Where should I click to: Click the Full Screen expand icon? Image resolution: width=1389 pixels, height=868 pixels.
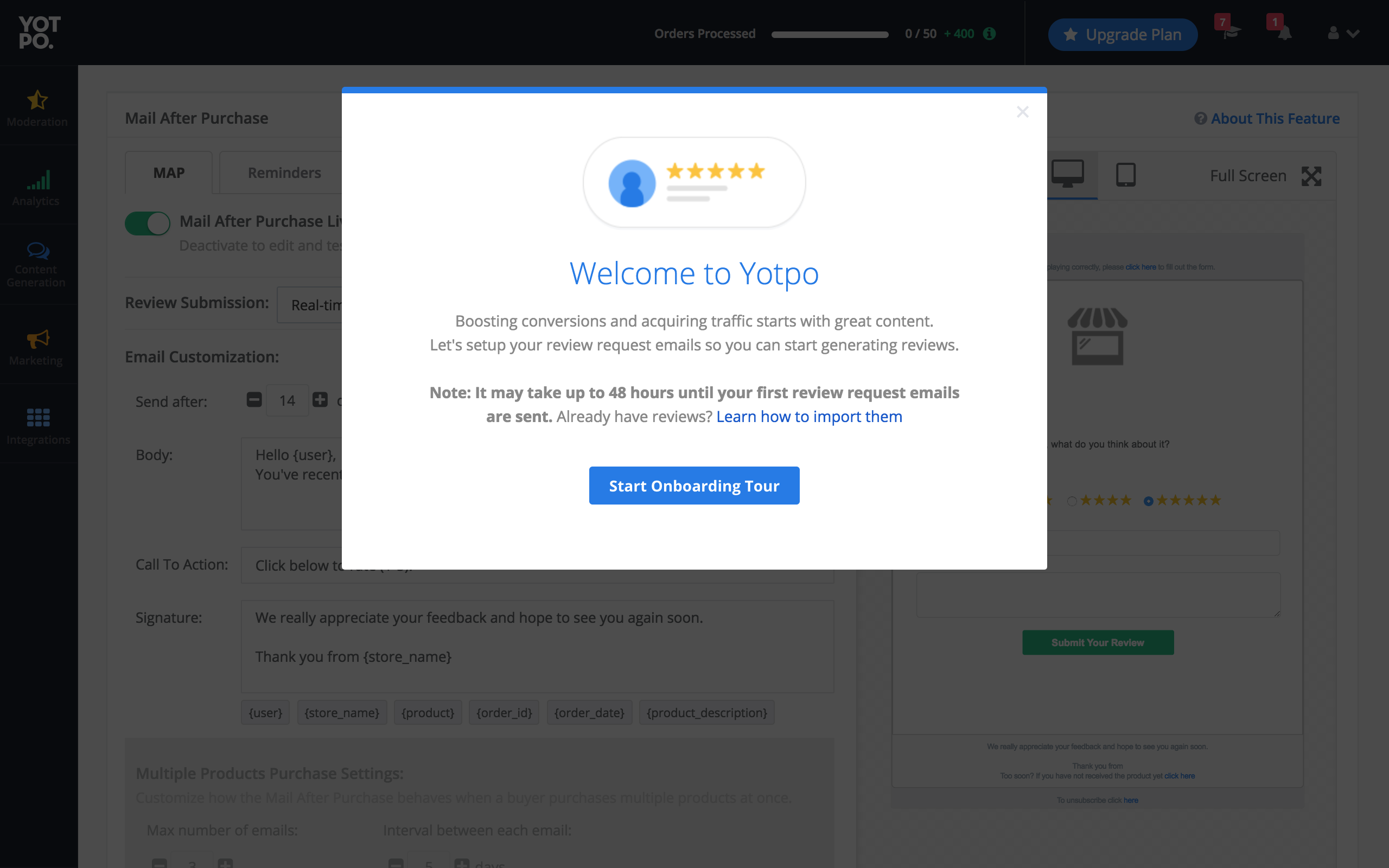(x=1311, y=176)
